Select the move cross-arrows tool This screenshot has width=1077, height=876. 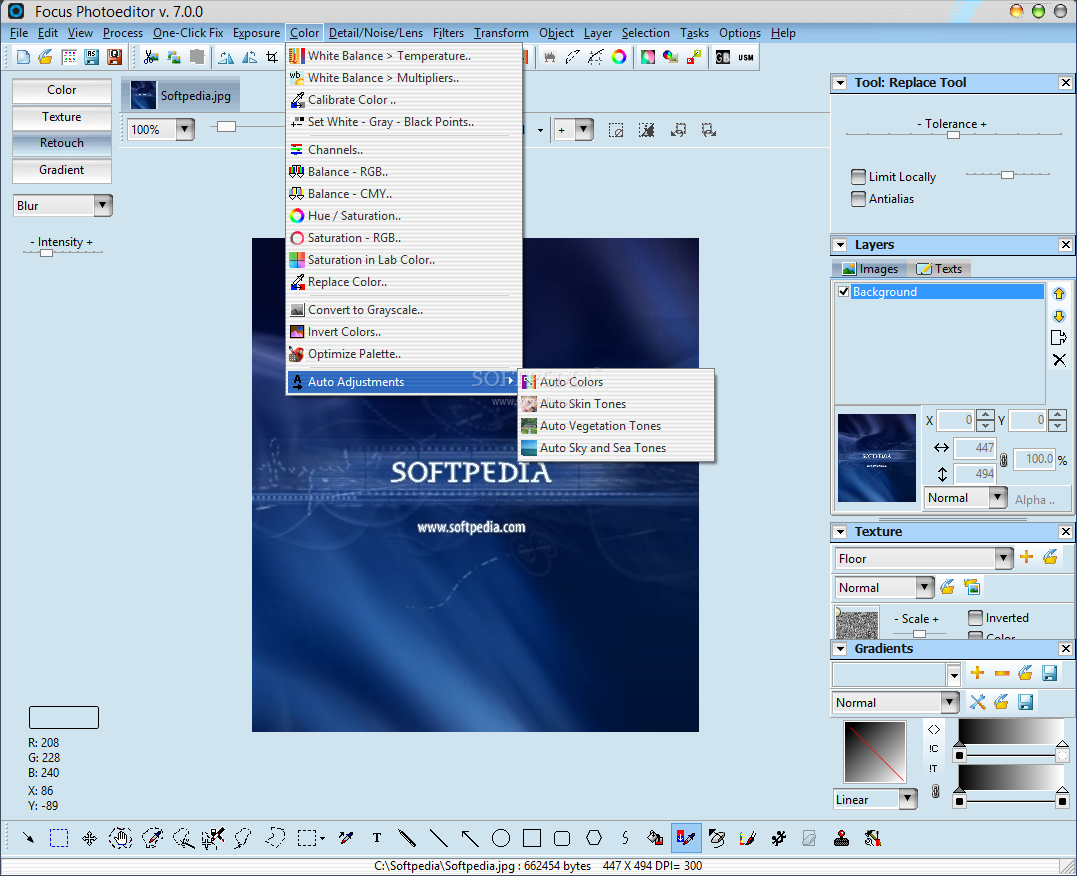(89, 838)
